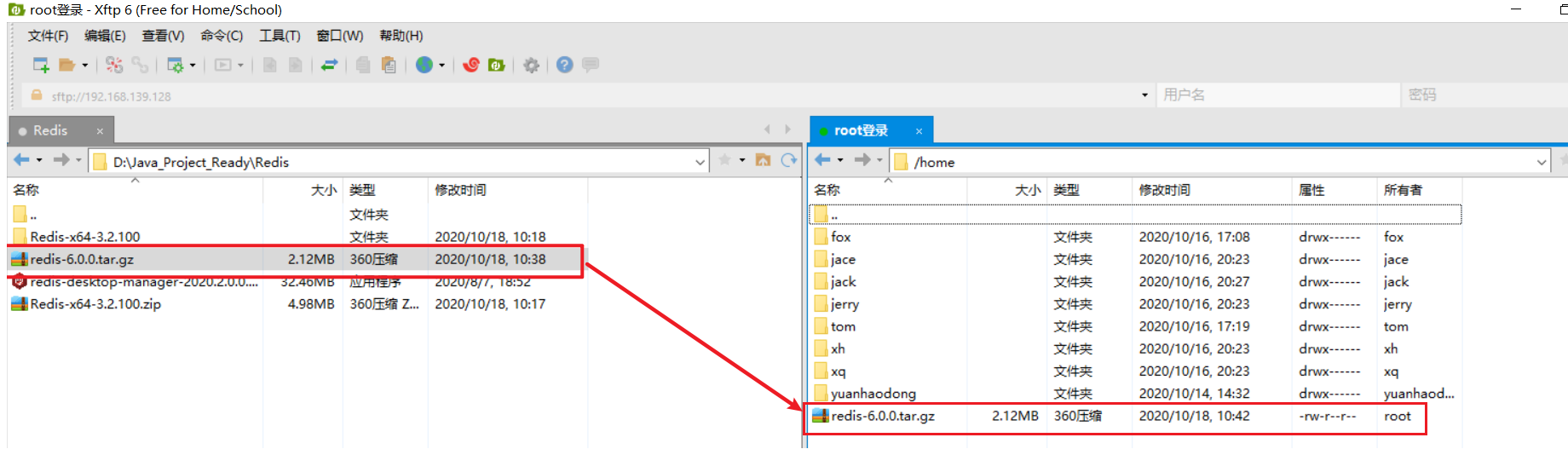This screenshot has width=1568, height=449.
Task: Open the local back-history dropdown arrow
Action: [39, 160]
